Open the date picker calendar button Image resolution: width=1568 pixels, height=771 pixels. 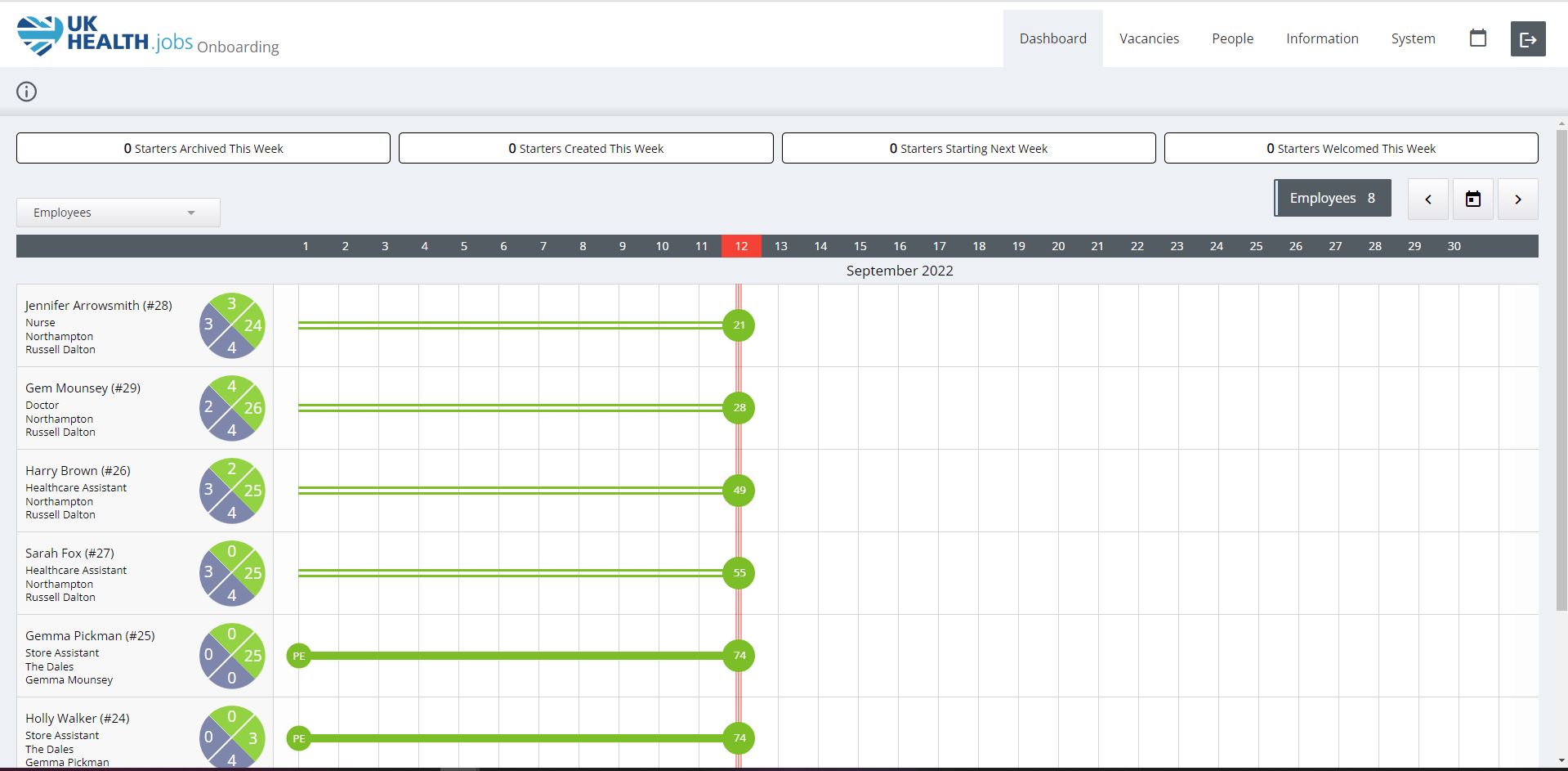1472,199
